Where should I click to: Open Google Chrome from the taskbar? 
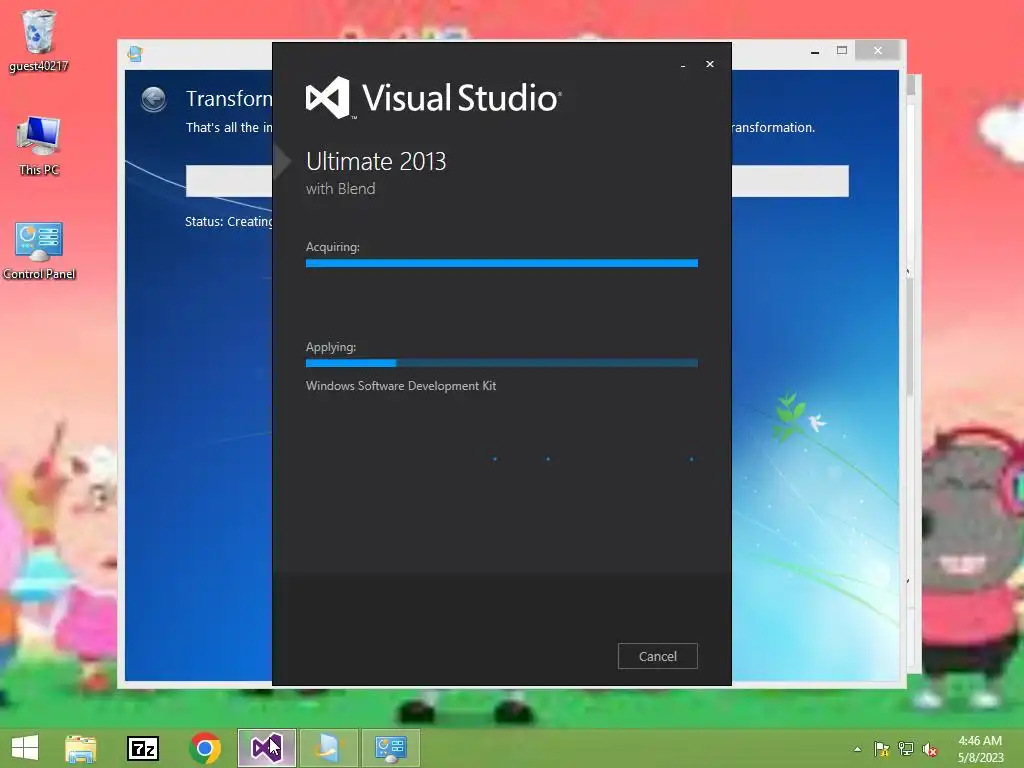205,748
